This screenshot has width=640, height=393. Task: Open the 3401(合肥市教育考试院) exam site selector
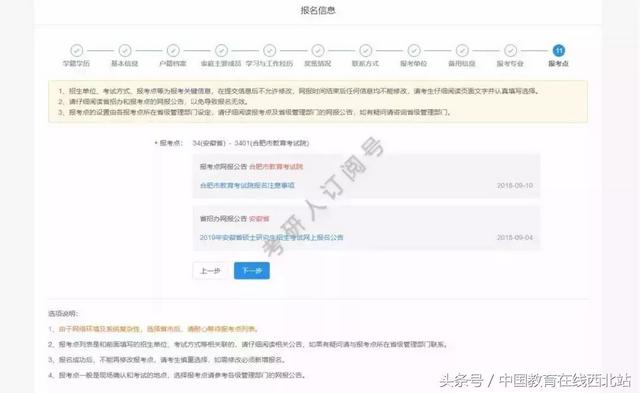click(x=271, y=143)
